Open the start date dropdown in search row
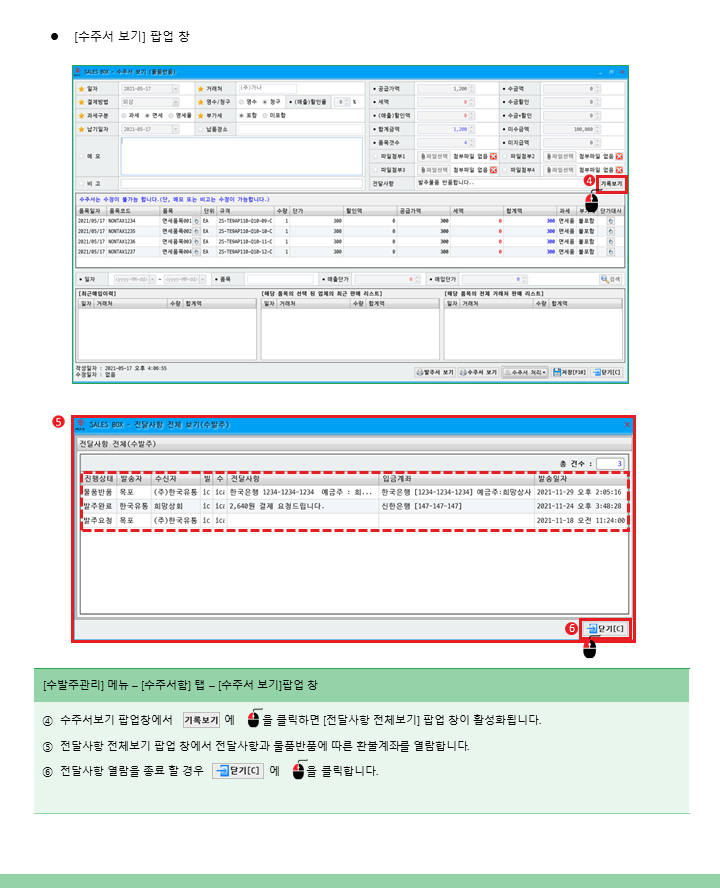The height and width of the screenshot is (888, 720). click(x=152, y=279)
